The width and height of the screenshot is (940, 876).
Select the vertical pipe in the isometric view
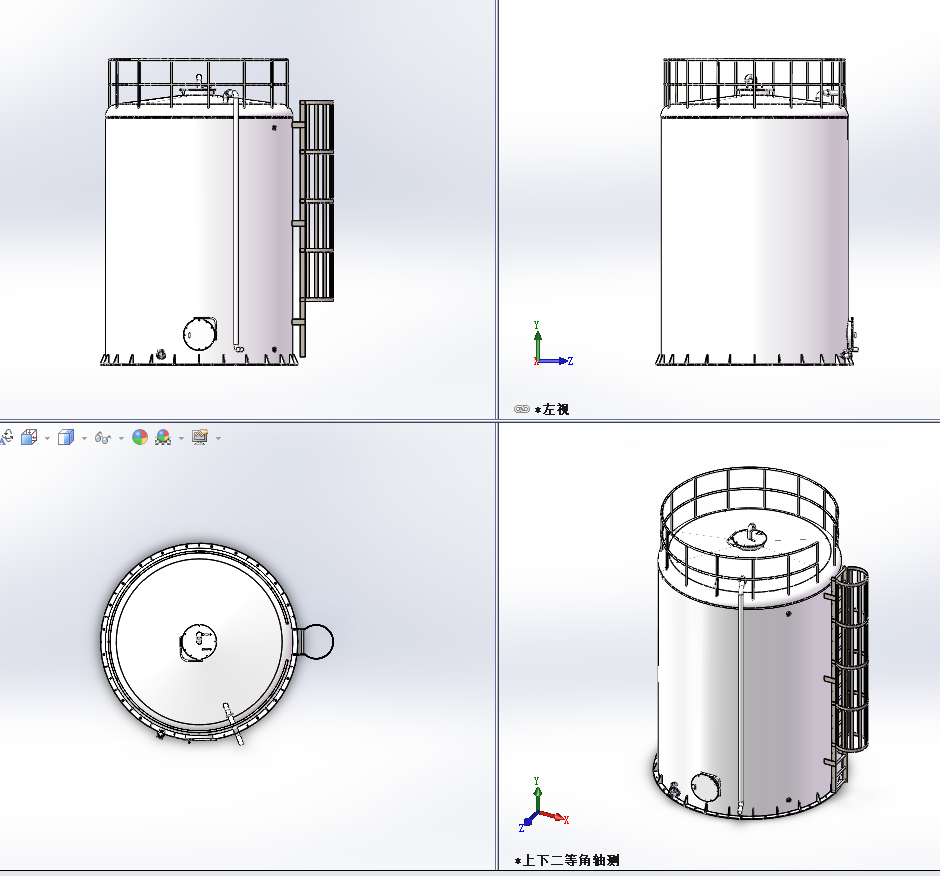[x=741, y=696]
